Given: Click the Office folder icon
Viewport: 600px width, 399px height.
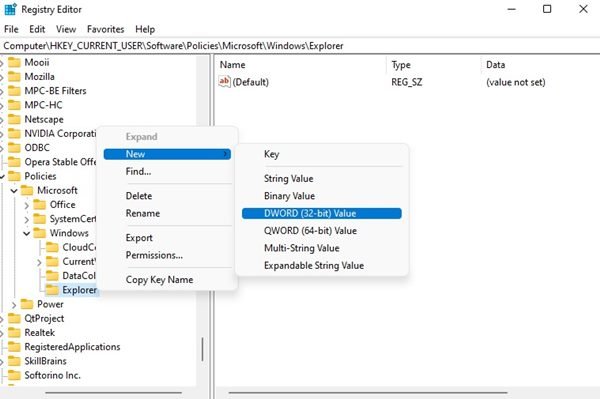Looking at the screenshot, I should [x=40, y=205].
